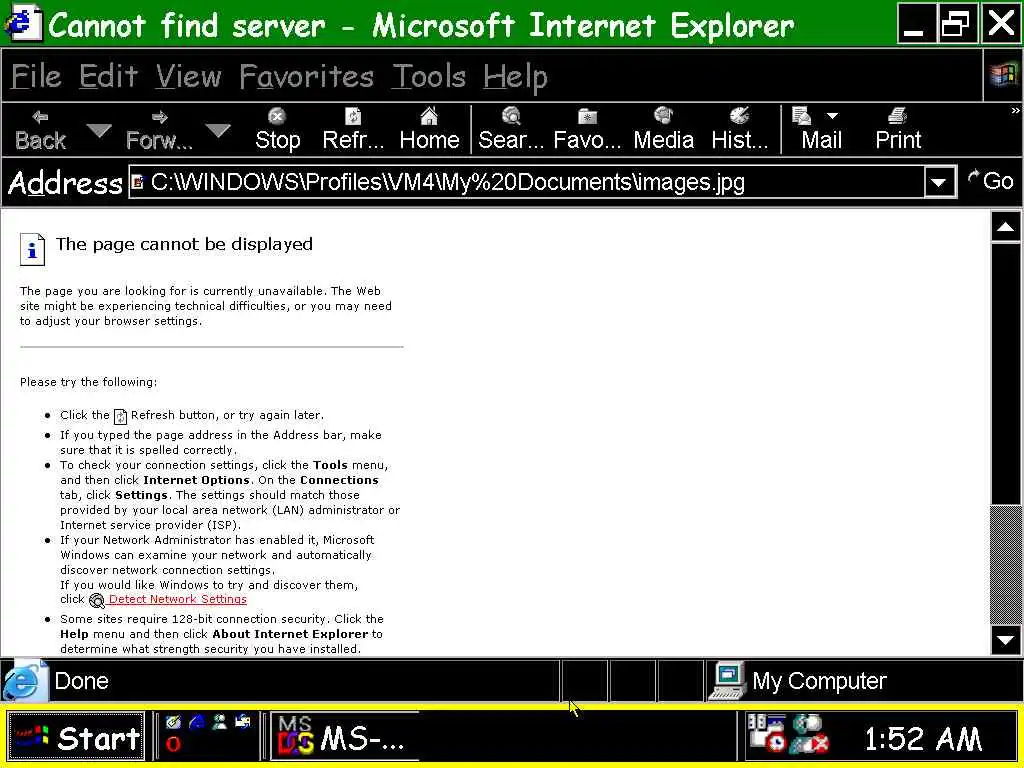The width and height of the screenshot is (1024, 768).
Task: Click the Forward navigation button
Action: [159, 129]
